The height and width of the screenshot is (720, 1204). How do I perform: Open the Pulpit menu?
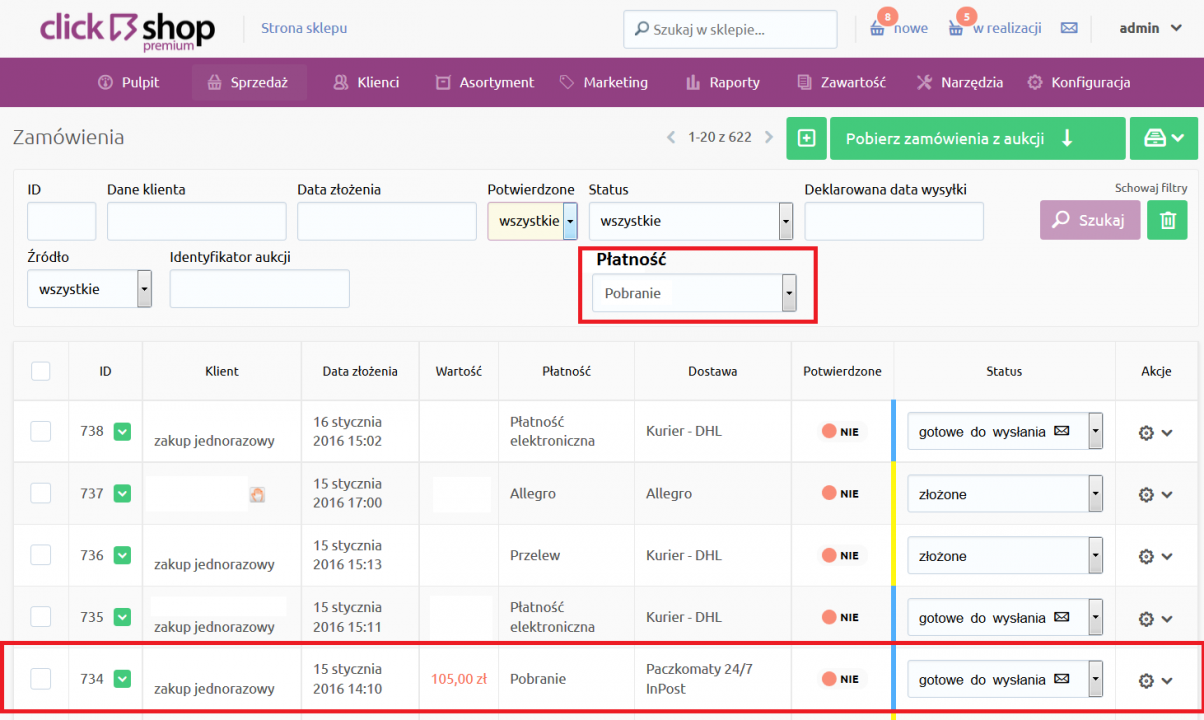(128, 82)
